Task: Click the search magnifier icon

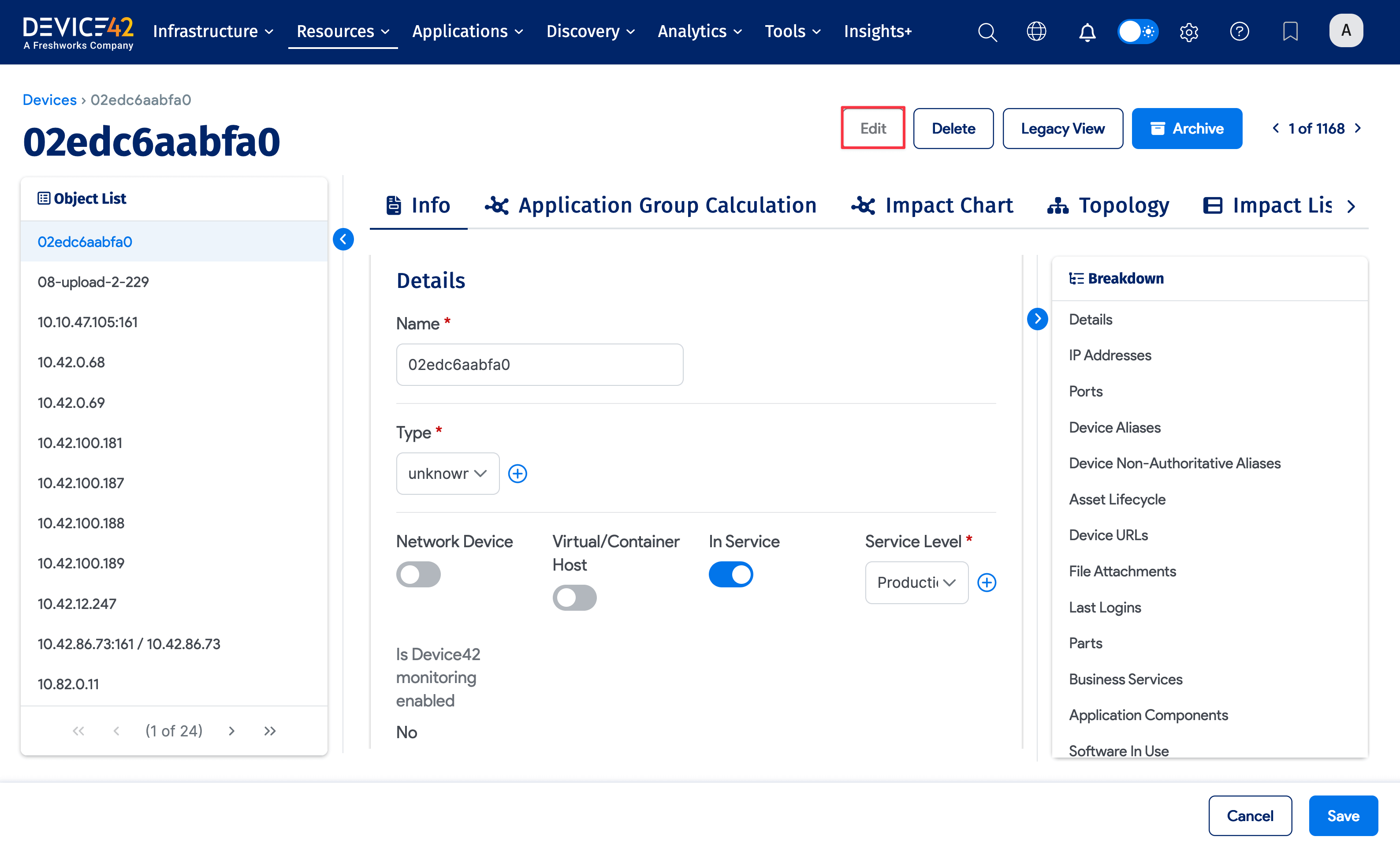Action: point(987,32)
